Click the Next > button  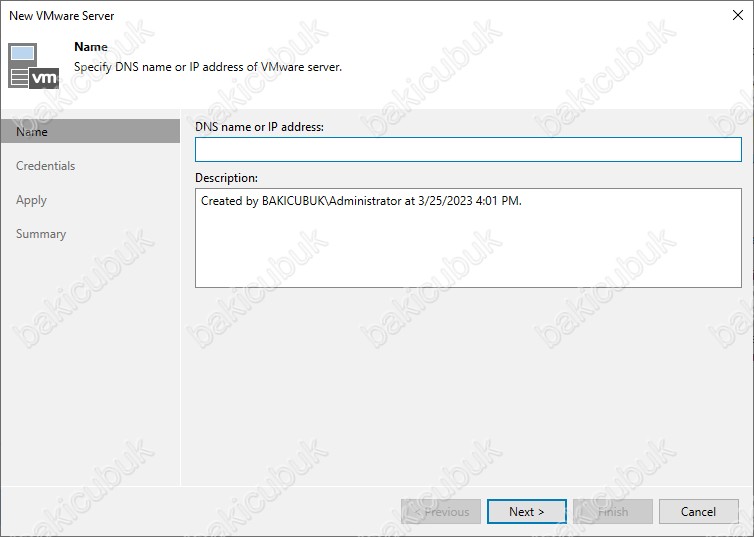point(527,512)
